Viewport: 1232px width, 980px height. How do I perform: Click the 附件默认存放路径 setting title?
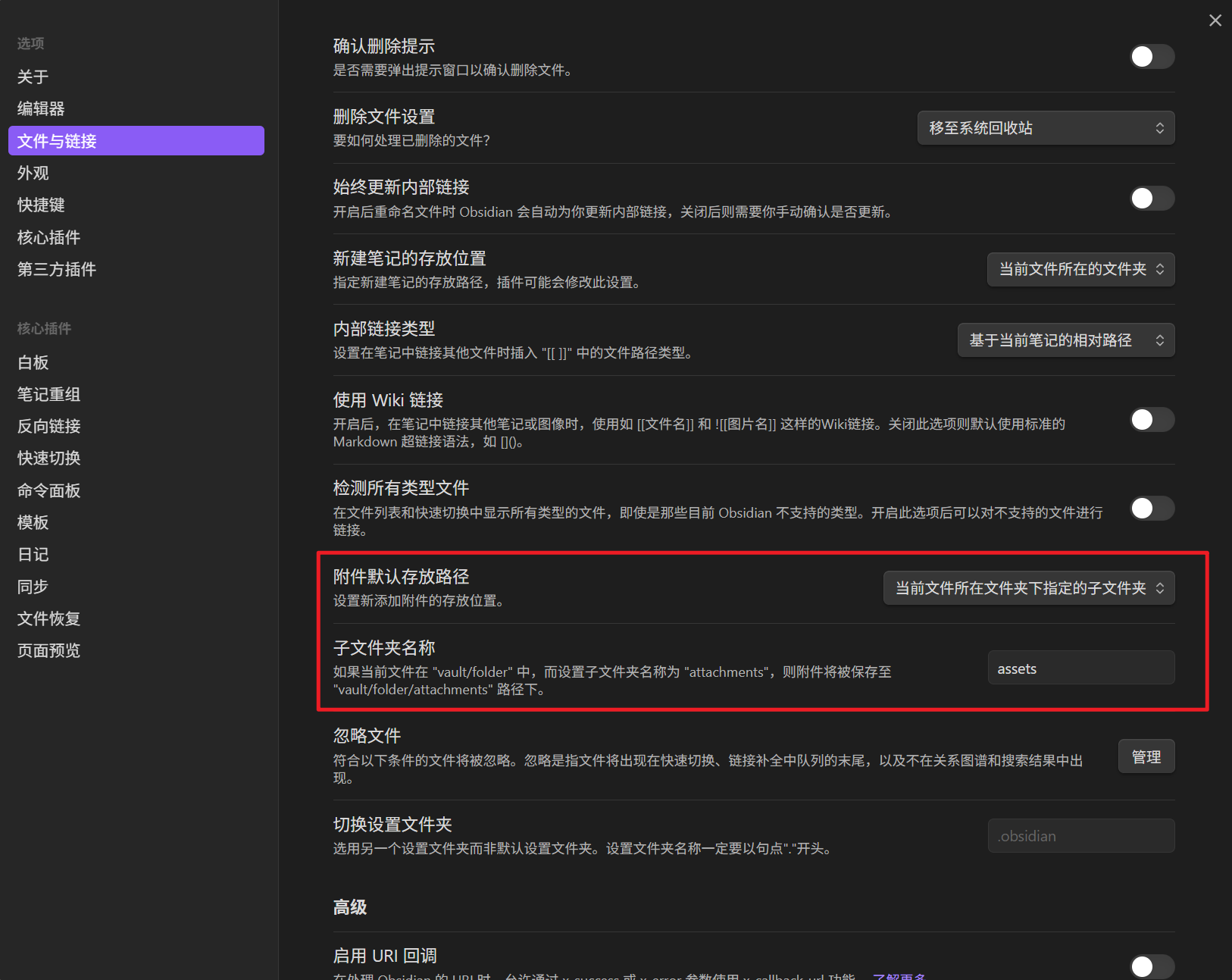(x=401, y=577)
